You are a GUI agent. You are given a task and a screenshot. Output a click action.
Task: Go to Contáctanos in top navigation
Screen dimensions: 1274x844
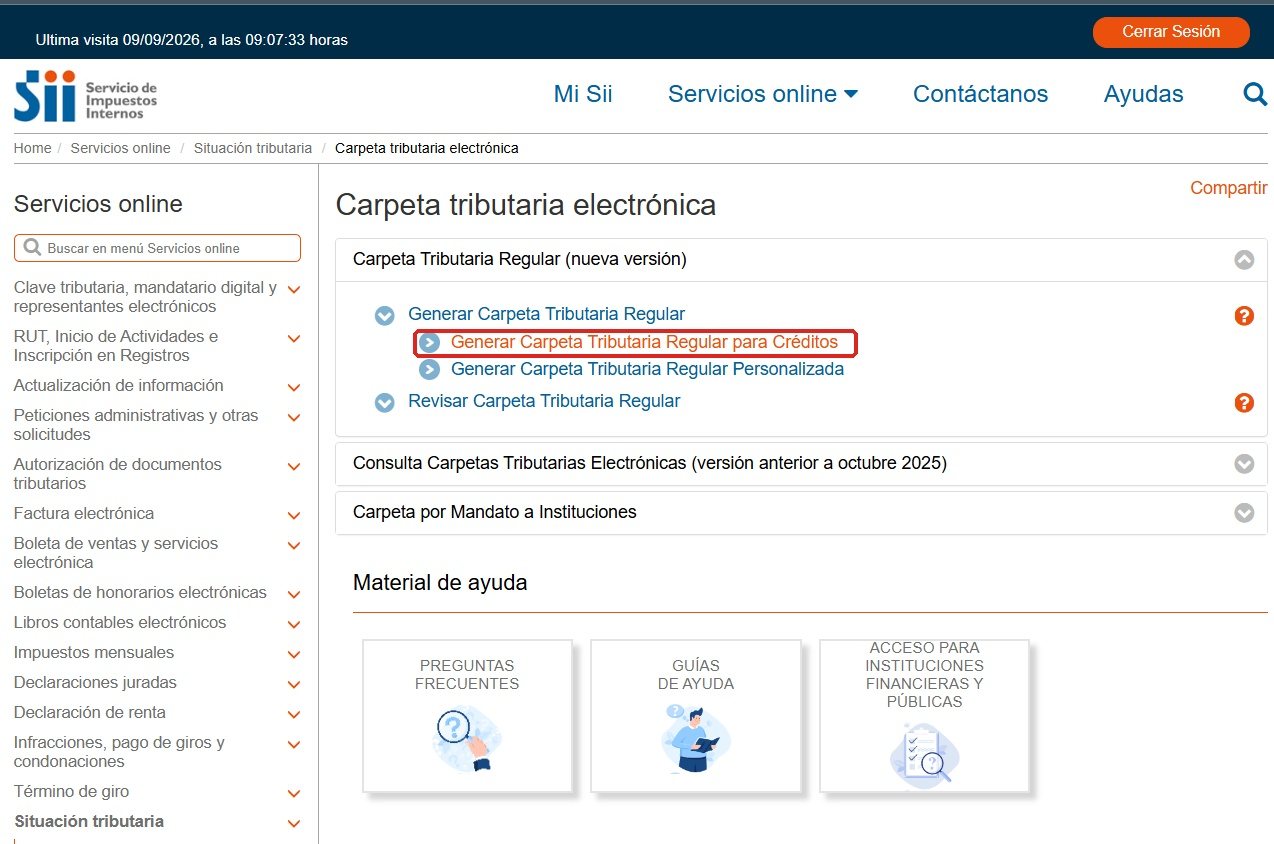click(980, 94)
